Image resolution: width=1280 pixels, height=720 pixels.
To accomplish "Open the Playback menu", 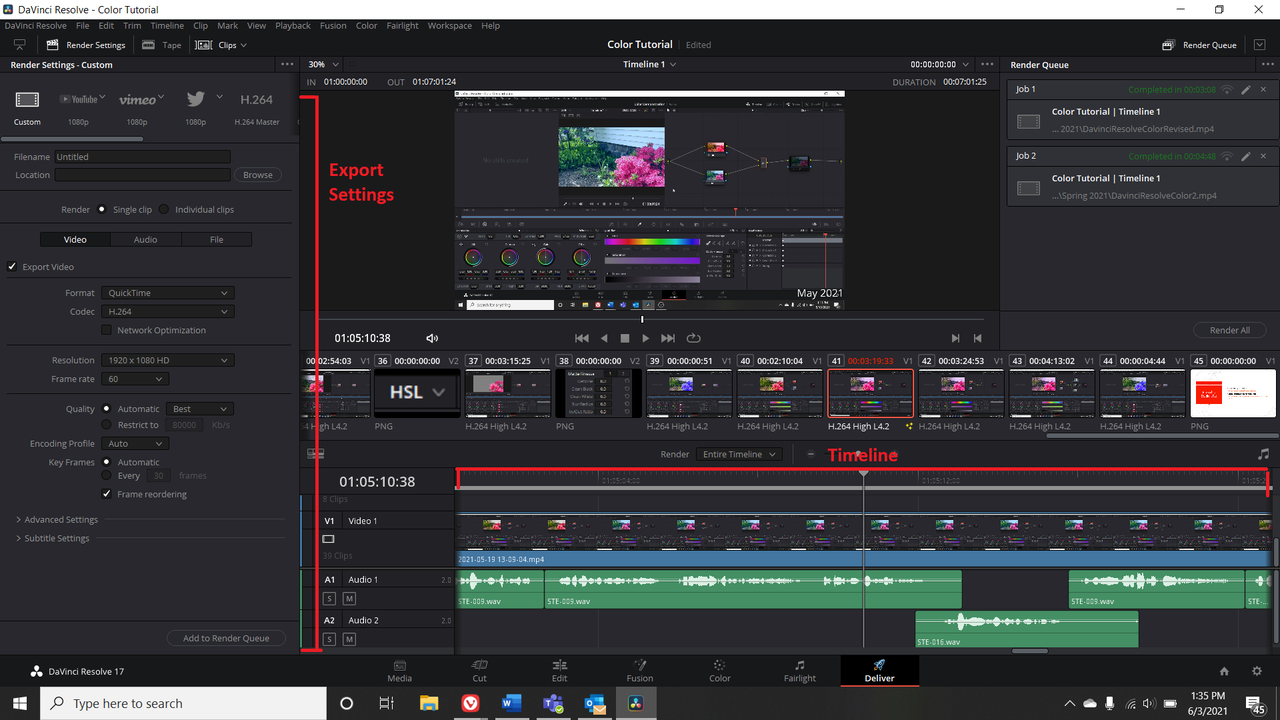I will [293, 25].
